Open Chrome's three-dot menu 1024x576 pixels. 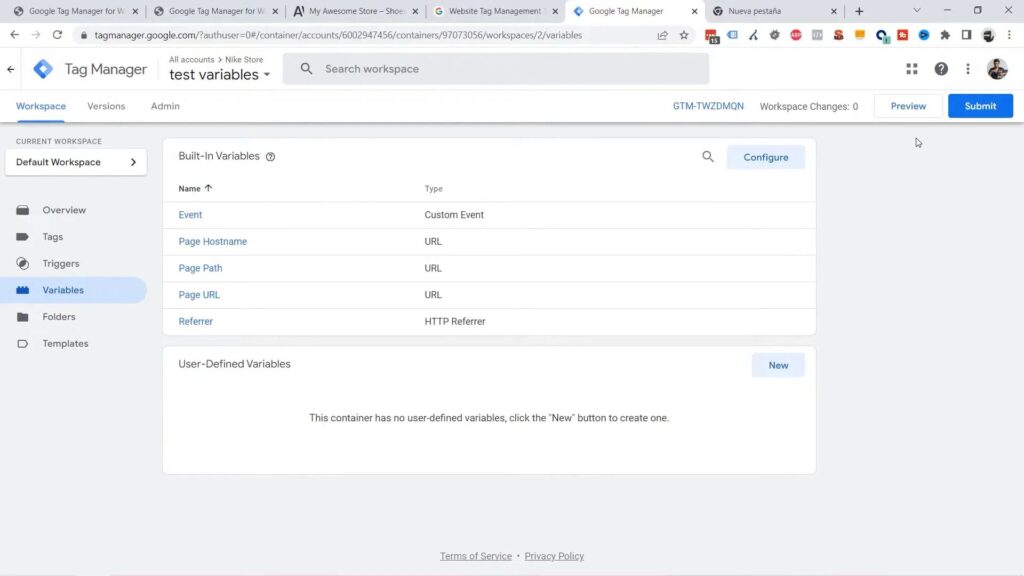coord(1009,35)
